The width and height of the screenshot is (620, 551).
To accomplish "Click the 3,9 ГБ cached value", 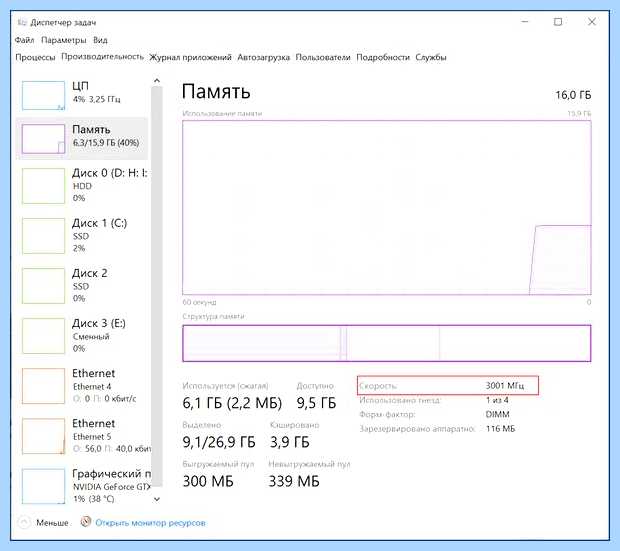I will click(289, 442).
